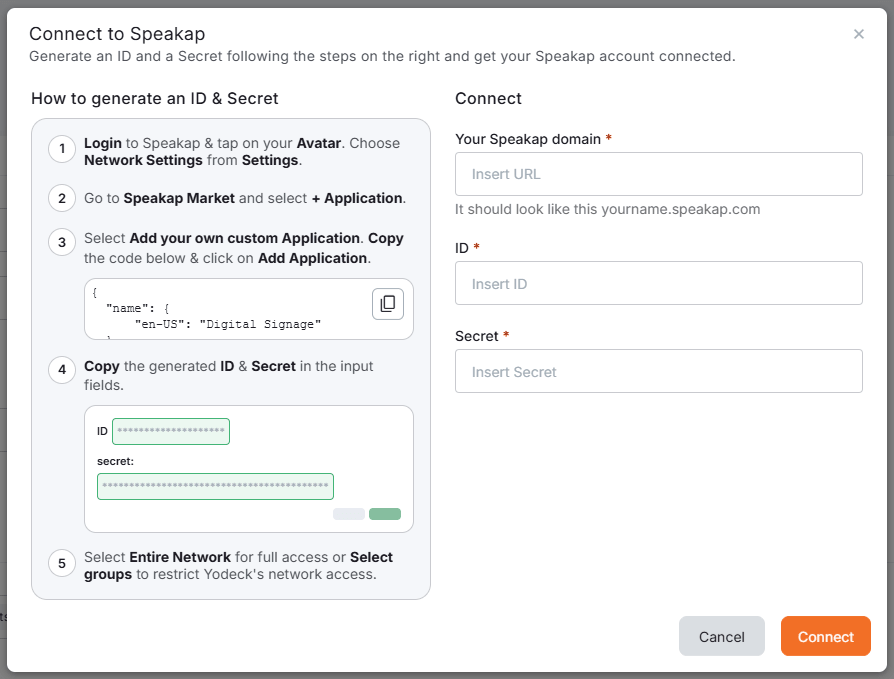The height and width of the screenshot is (679, 894).
Task: Click the 'Secret' field label
Action: [477, 336]
